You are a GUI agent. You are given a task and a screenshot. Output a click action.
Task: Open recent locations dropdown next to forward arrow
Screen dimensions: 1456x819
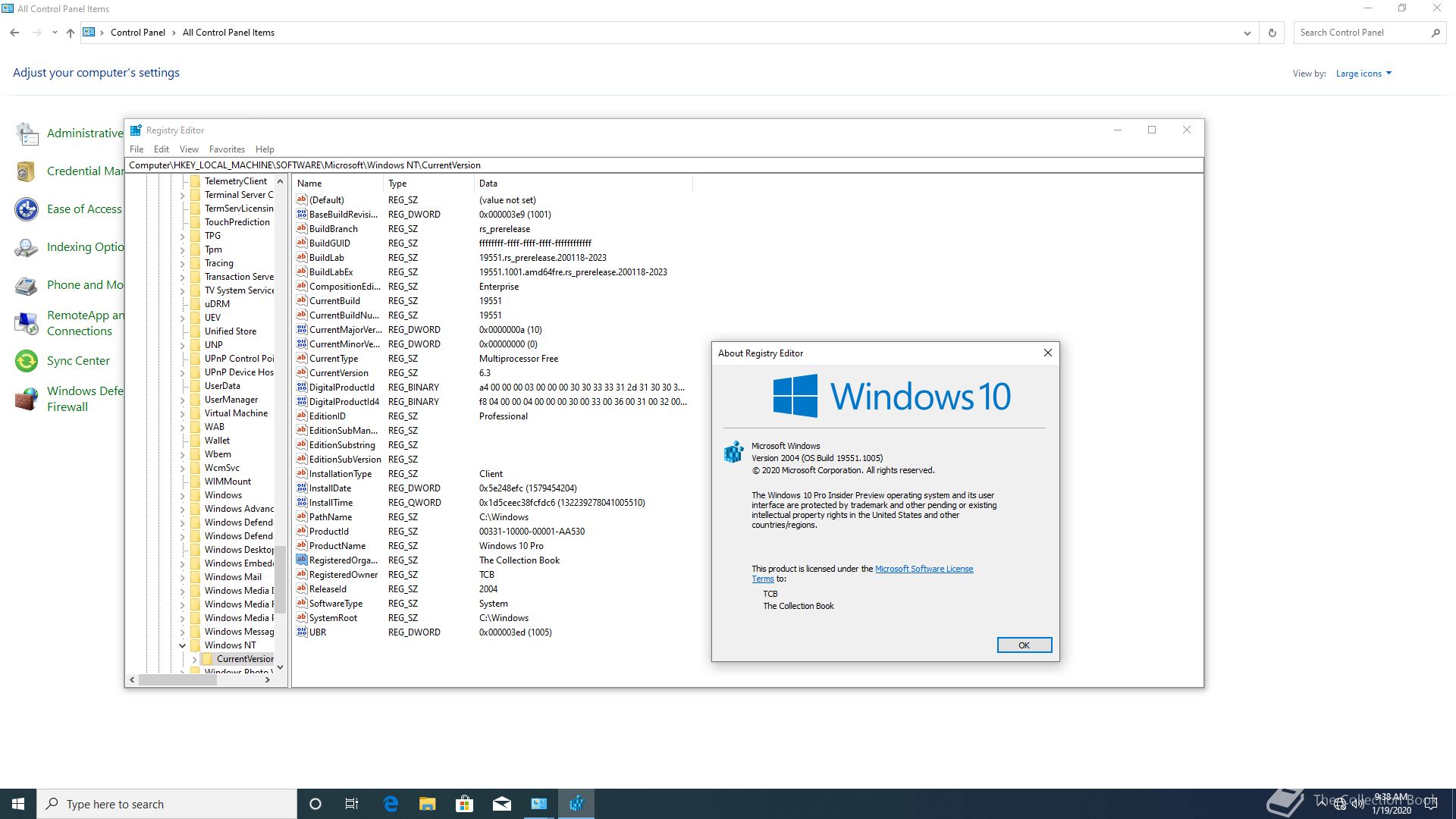(55, 33)
